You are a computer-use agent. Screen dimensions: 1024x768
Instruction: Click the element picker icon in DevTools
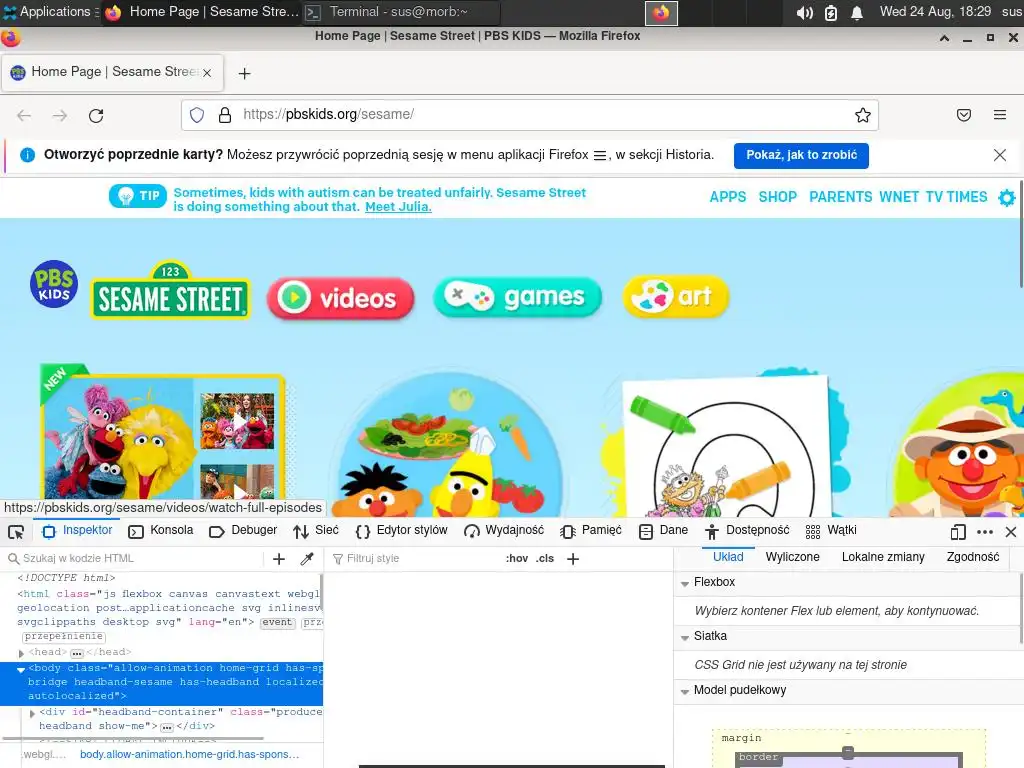[16, 532]
